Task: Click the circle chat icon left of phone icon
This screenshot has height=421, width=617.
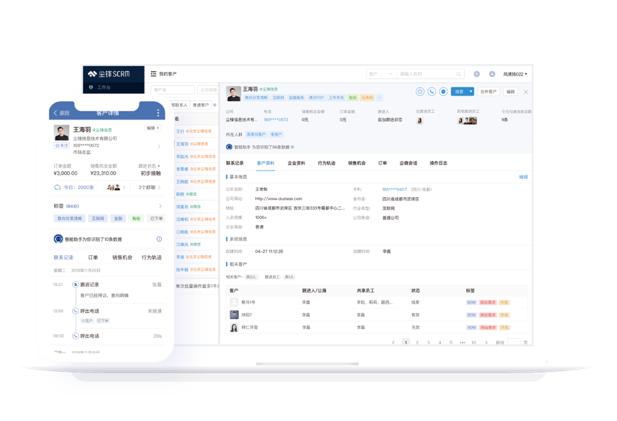Action: coord(420,91)
